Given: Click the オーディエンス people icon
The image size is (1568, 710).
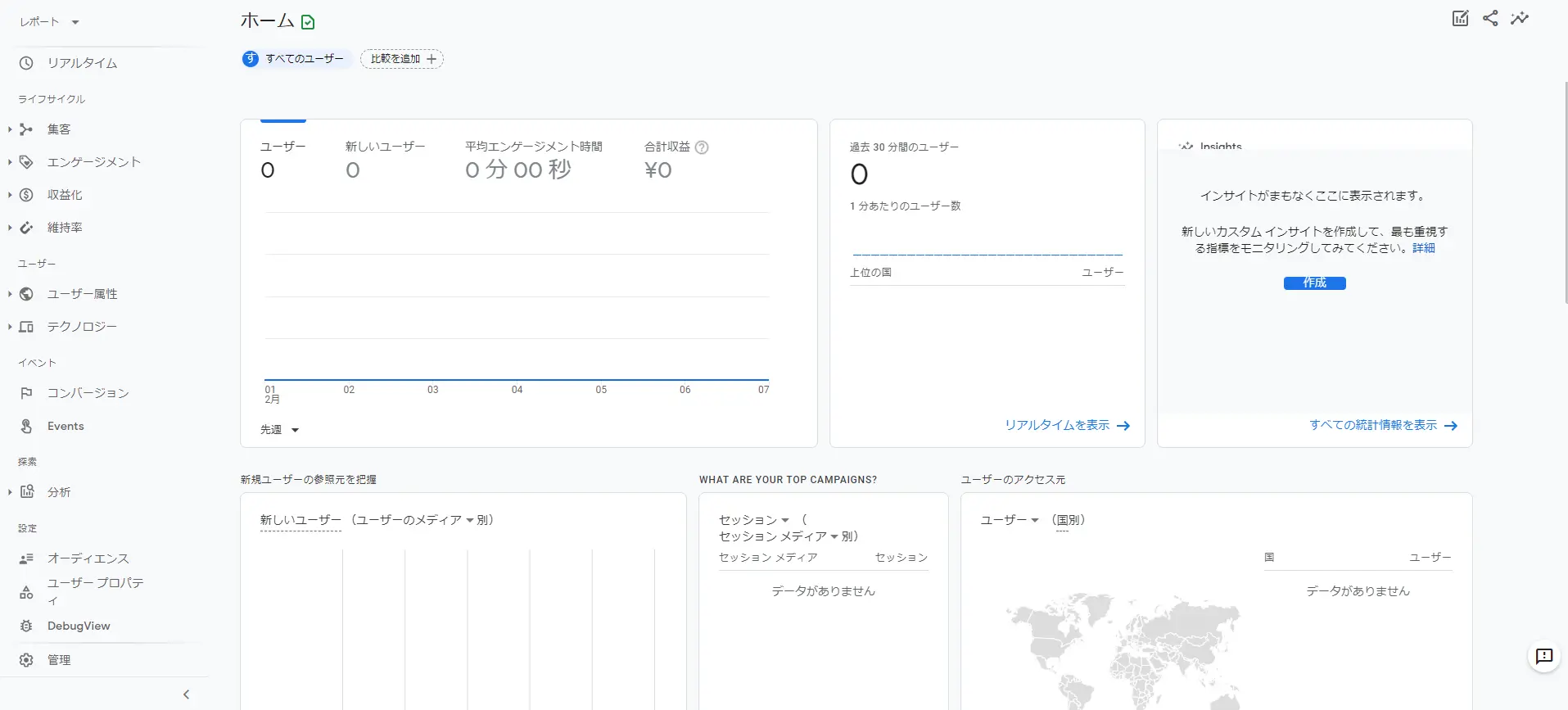Looking at the screenshot, I should point(26,559).
